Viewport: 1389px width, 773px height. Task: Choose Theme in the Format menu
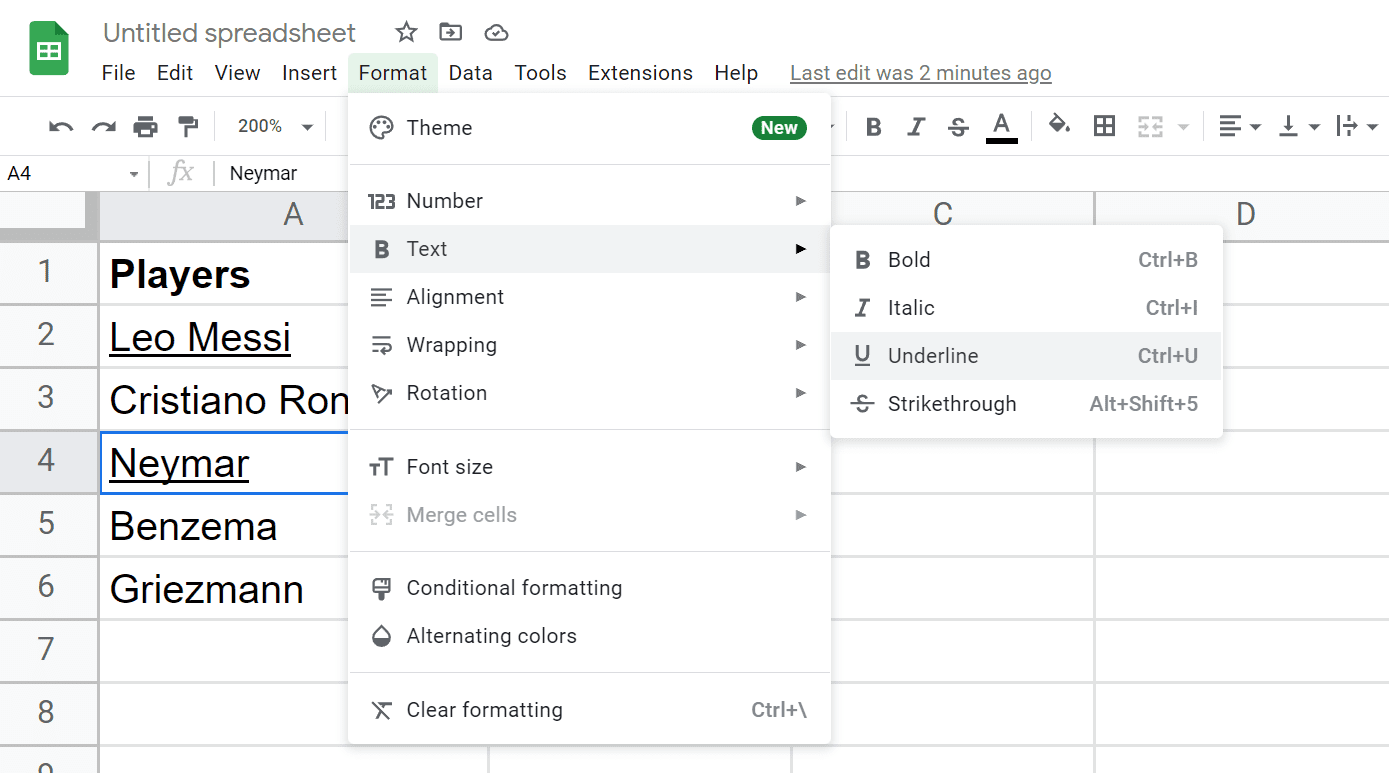click(x=589, y=128)
